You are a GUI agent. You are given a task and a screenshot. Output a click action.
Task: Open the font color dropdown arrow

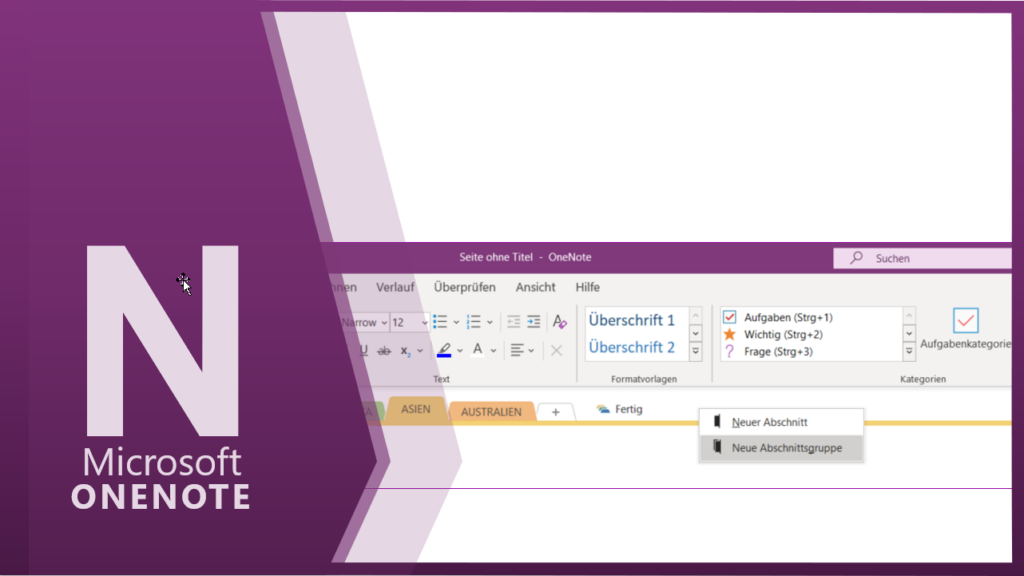coord(494,351)
